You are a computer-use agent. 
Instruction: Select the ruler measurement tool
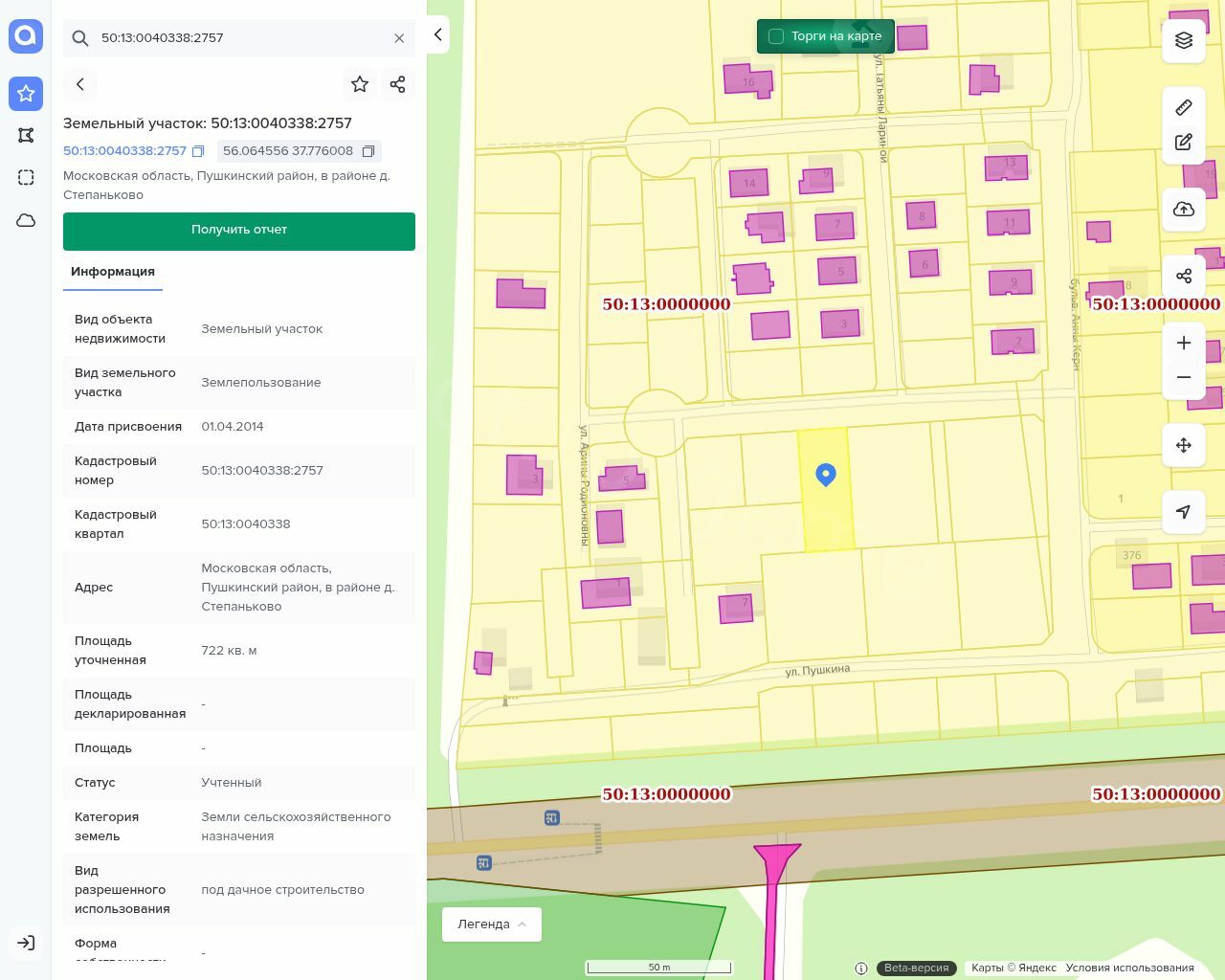1184,107
